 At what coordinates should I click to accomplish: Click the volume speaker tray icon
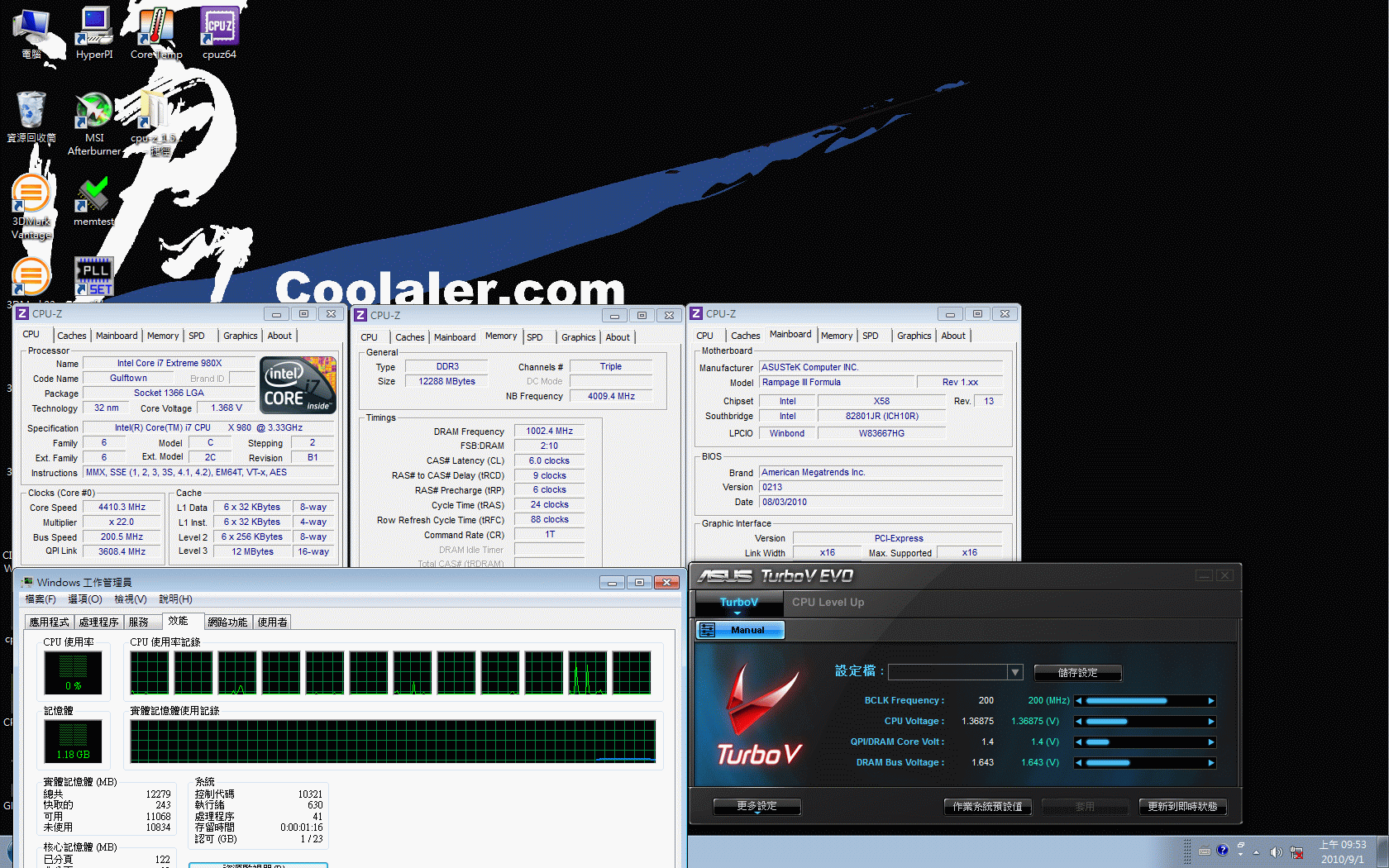coord(1276,852)
